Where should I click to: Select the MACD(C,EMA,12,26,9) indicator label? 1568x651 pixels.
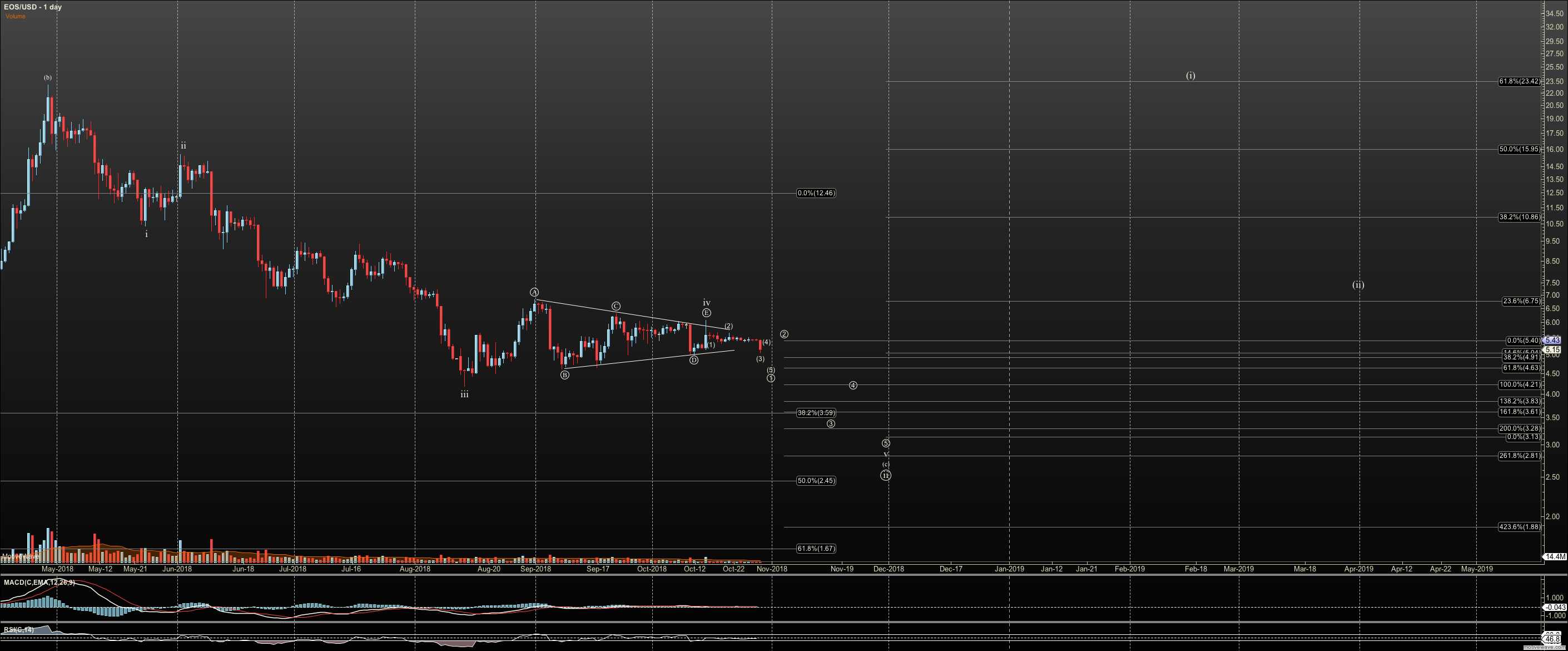39,582
